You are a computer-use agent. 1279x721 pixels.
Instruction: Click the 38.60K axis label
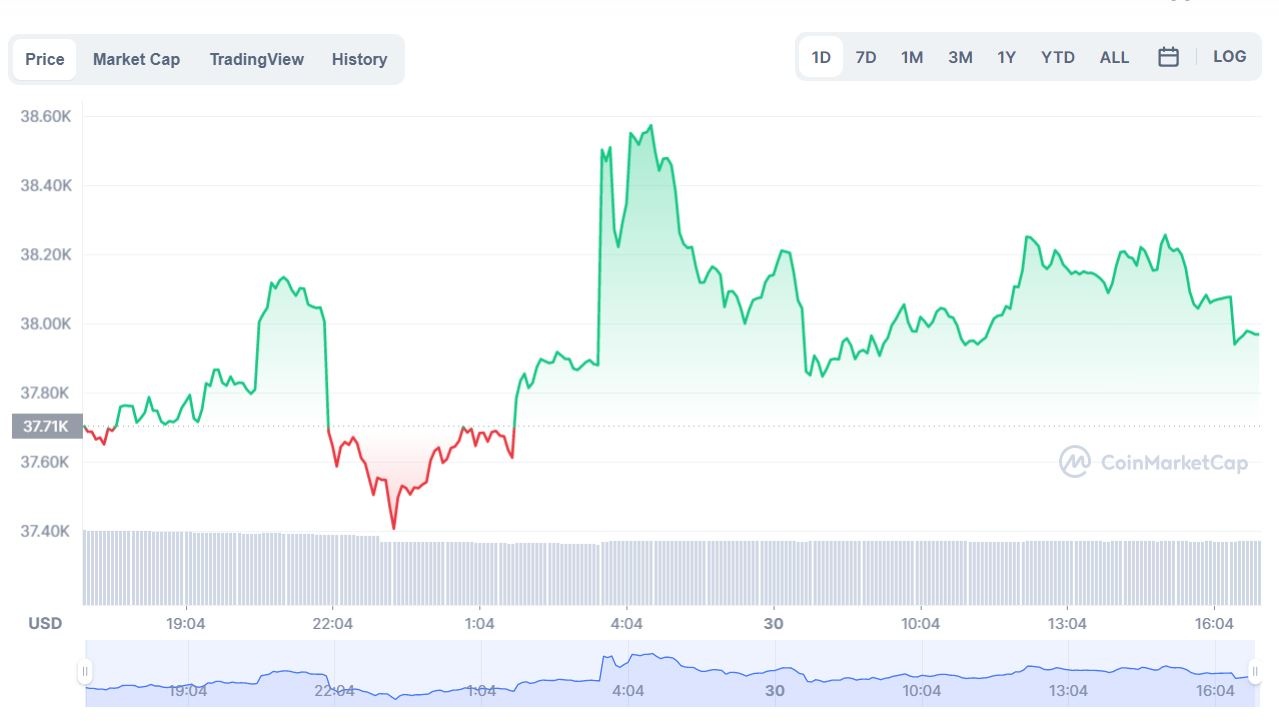(x=44, y=116)
